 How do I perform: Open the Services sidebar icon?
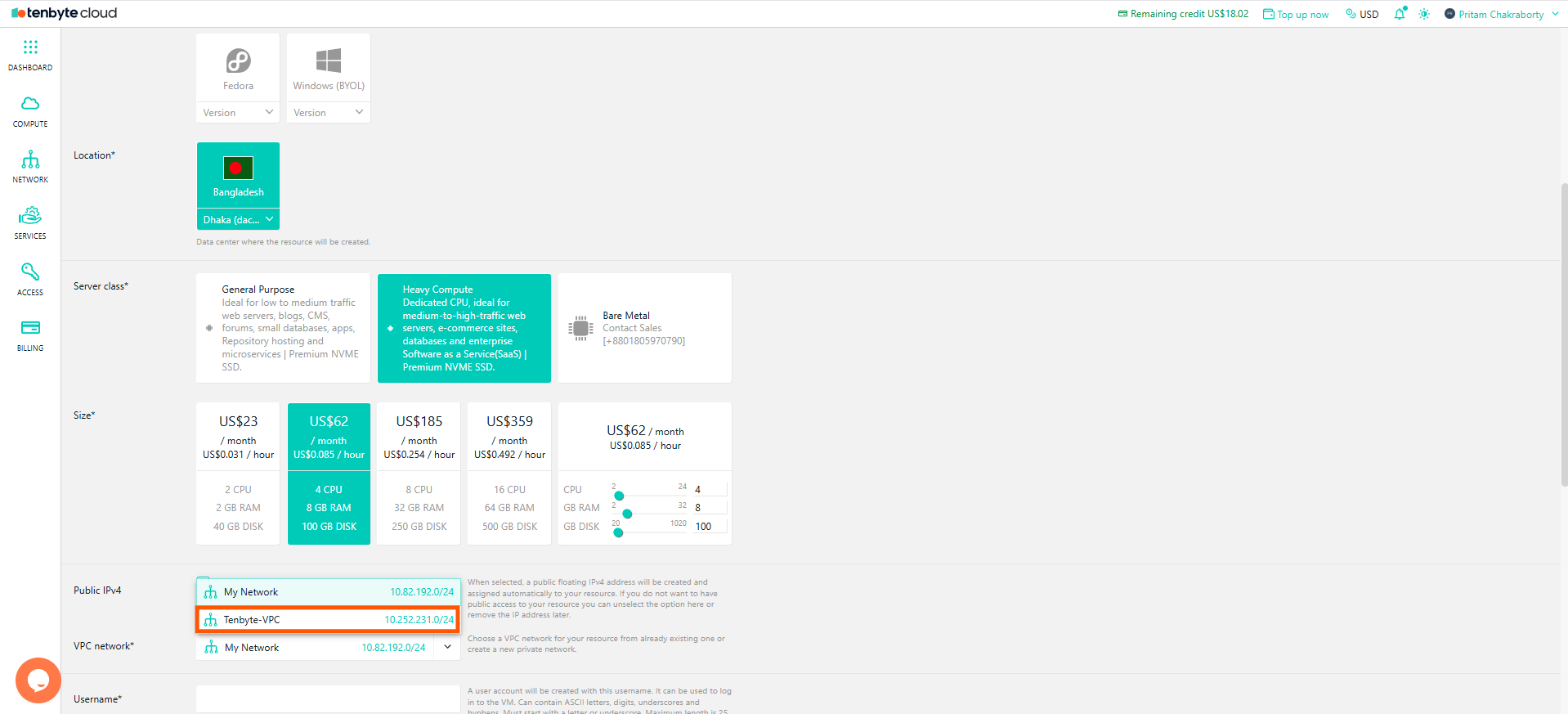(x=30, y=215)
